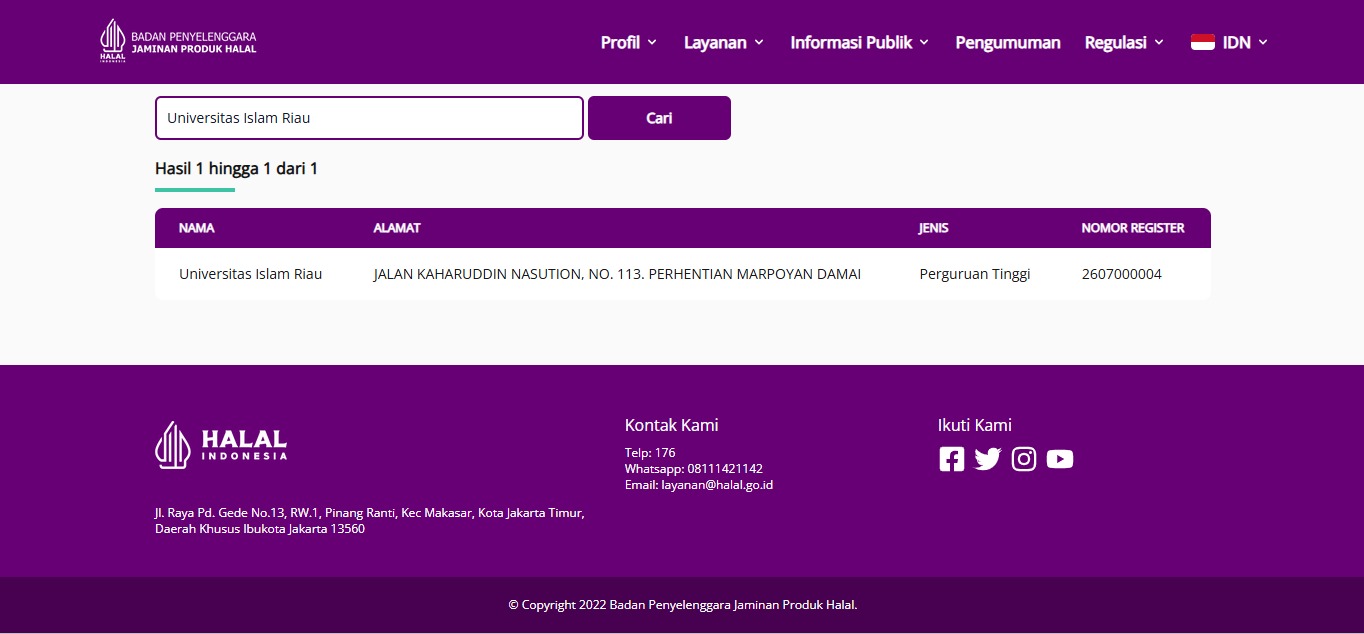Open the YouTube channel icon
The height and width of the screenshot is (634, 1364).
1060,459
